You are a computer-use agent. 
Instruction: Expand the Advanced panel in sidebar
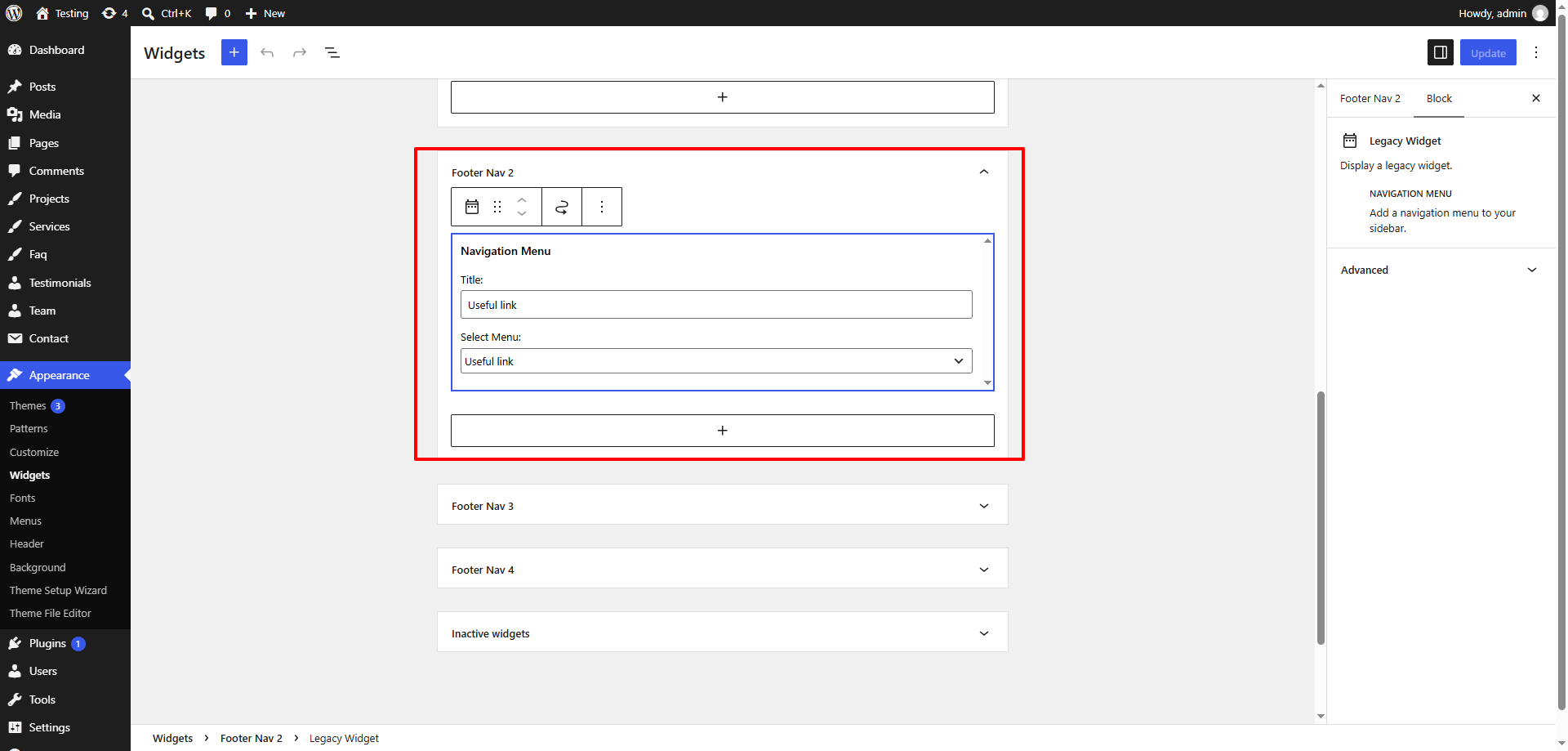[1440, 270]
